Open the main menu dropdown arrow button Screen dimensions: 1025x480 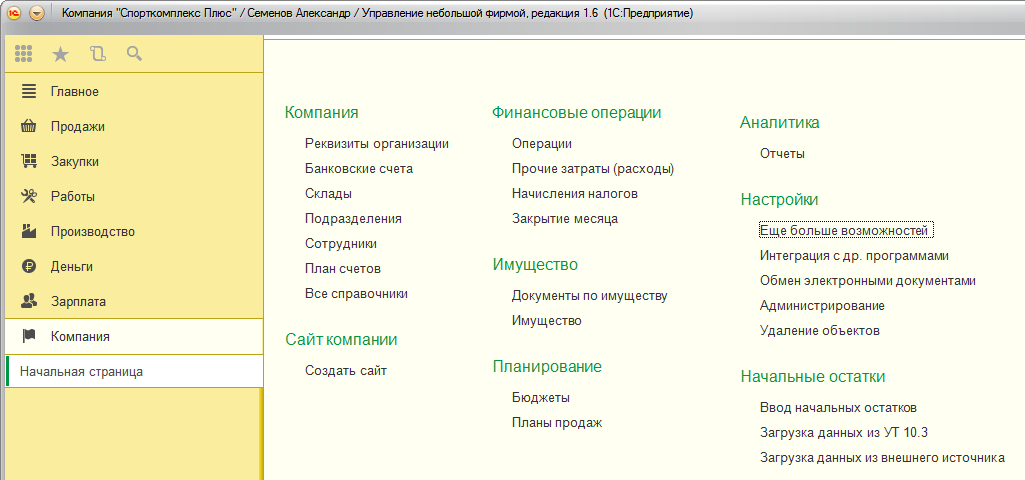point(37,13)
